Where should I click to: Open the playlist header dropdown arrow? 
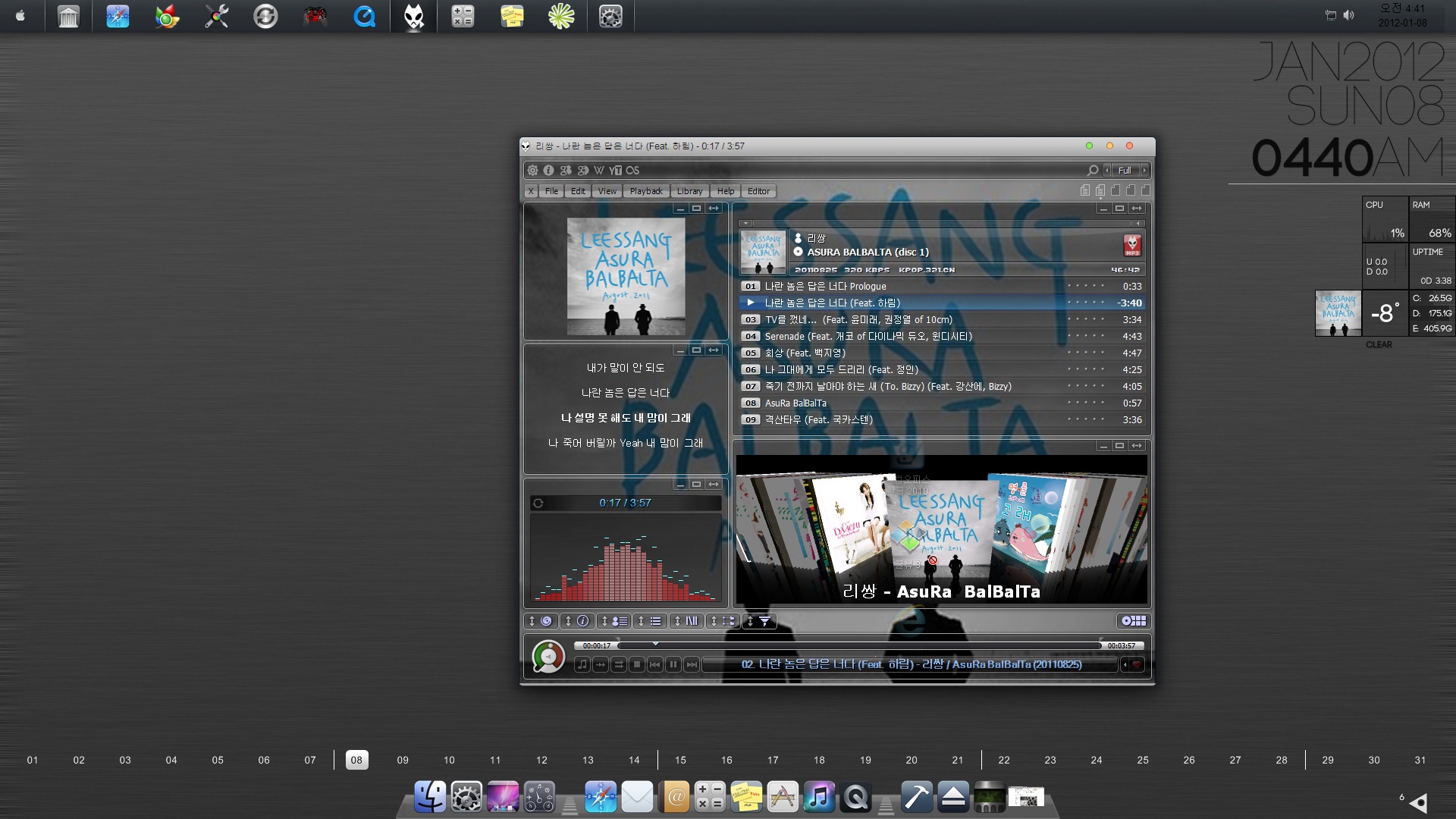[745, 224]
